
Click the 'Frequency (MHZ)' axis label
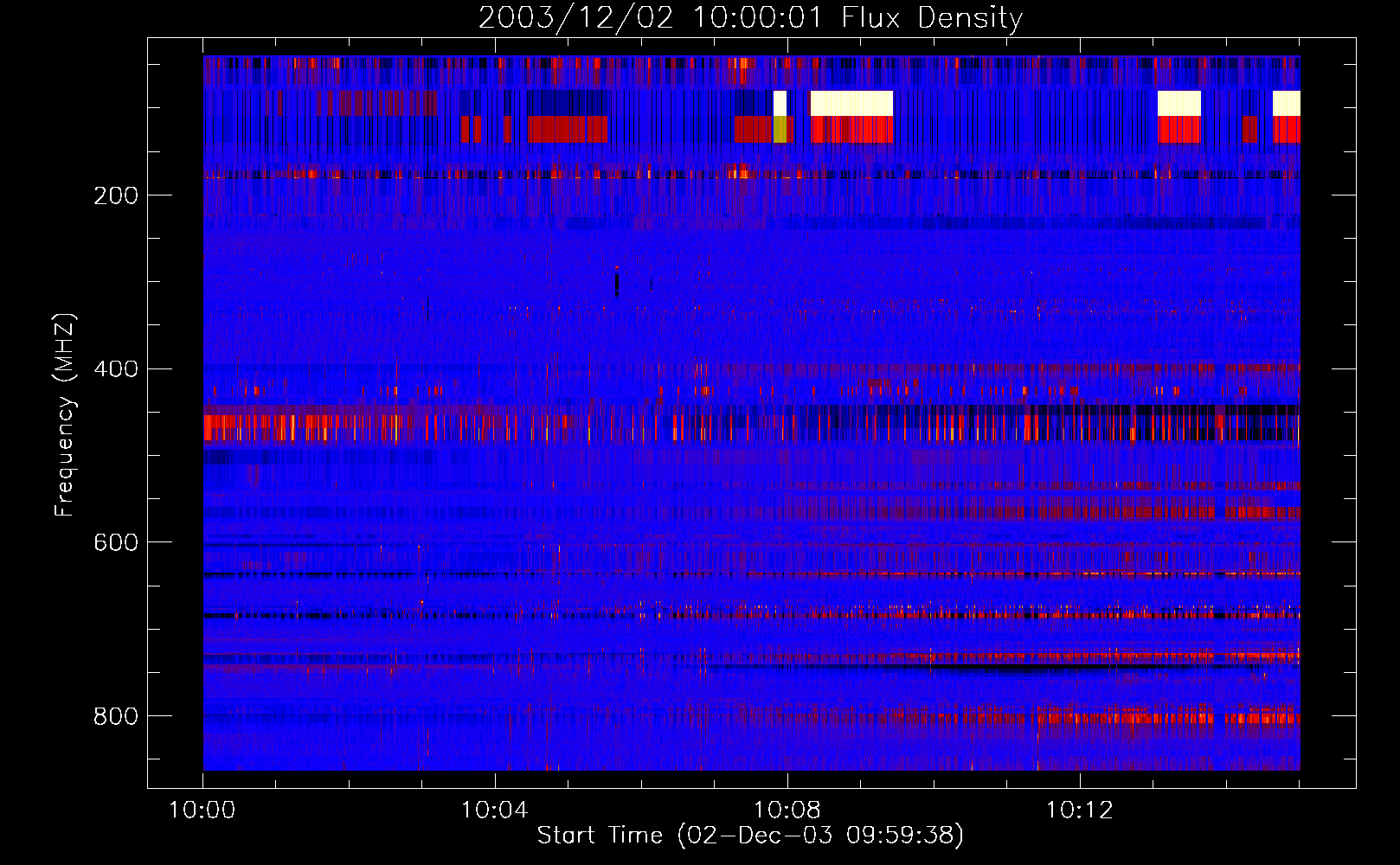coord(66,414)
